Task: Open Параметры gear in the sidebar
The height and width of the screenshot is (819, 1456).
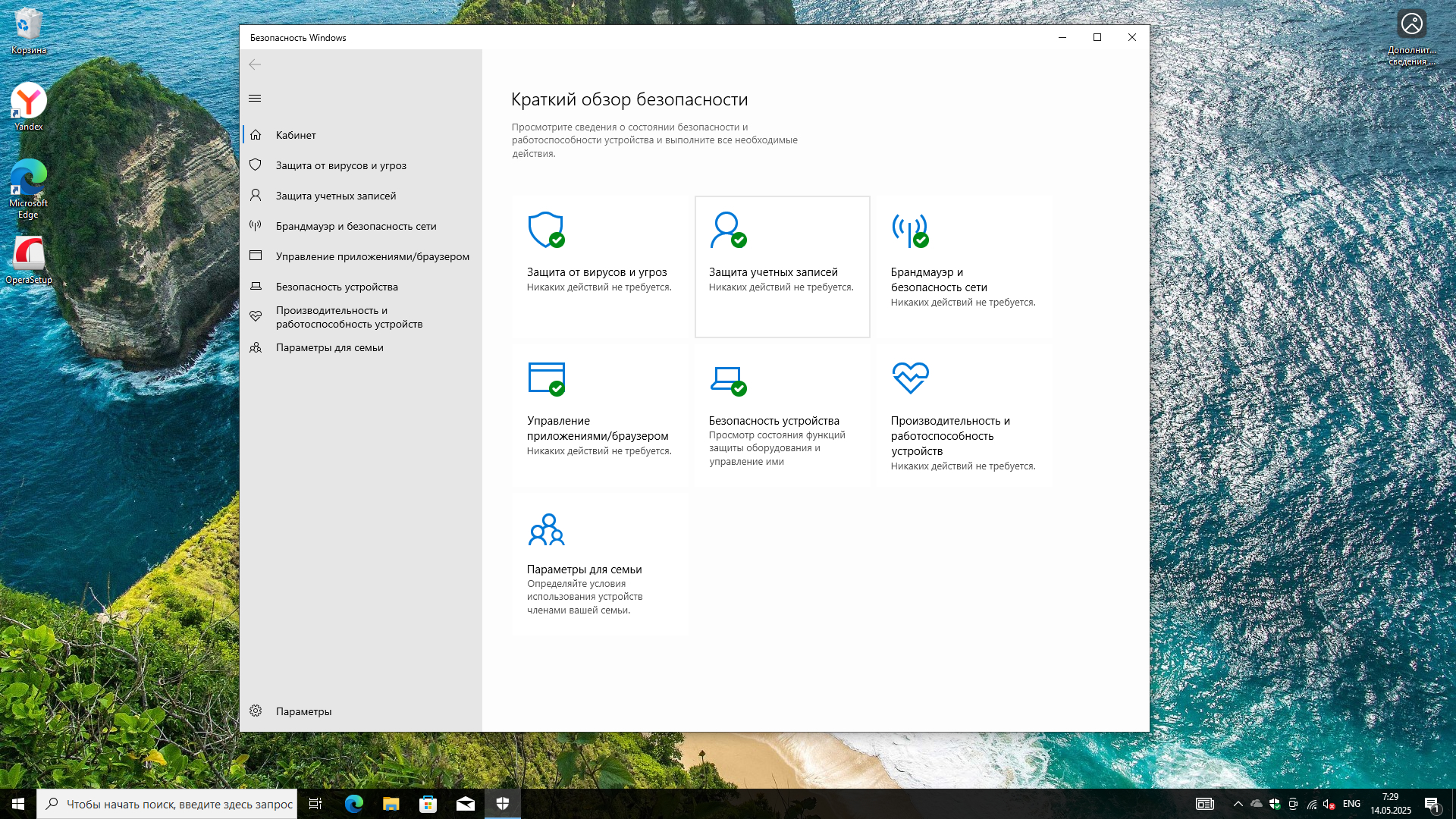Action: click(x=256, y=711)
